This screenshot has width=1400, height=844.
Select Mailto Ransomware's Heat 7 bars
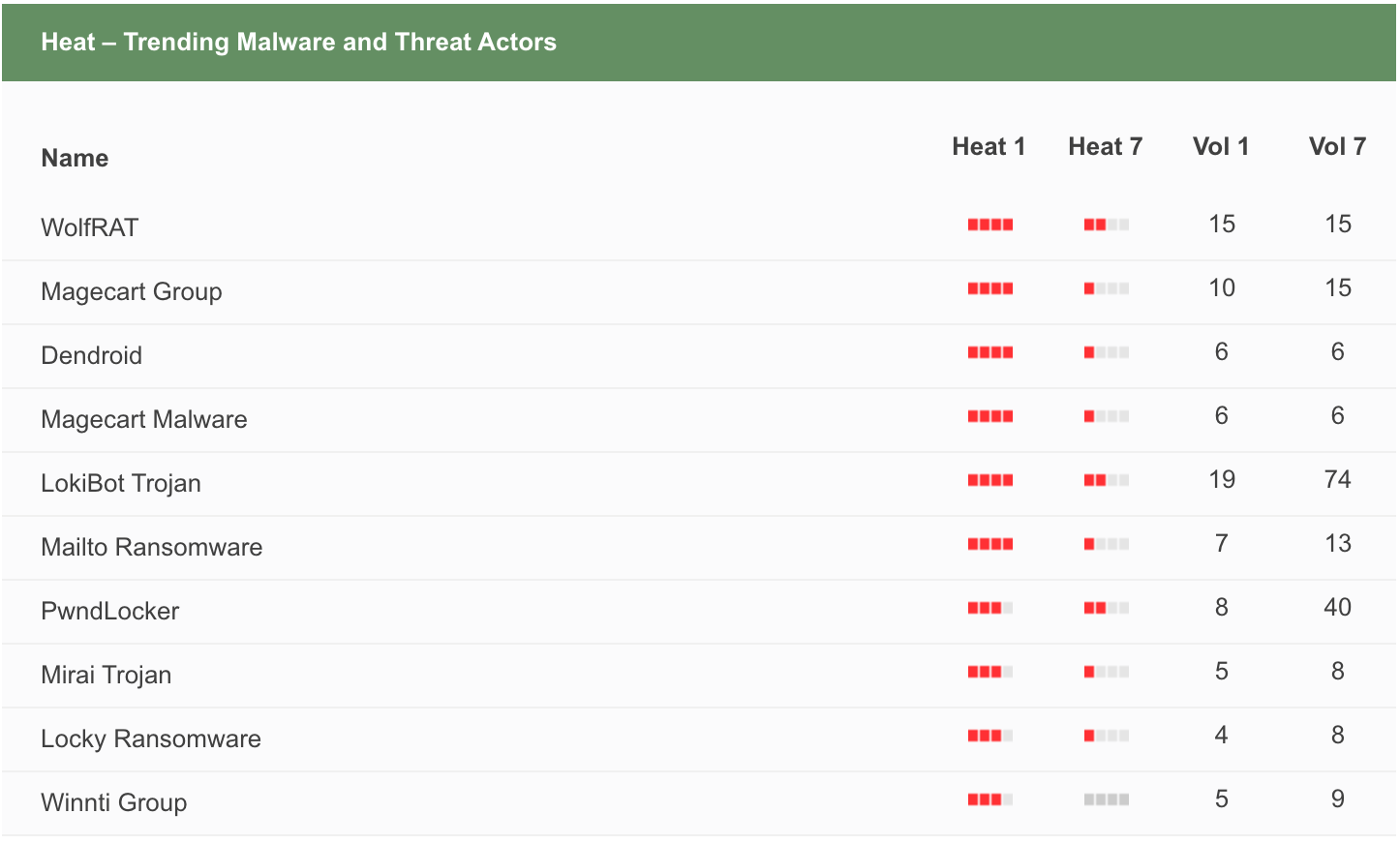(1106, 544)
